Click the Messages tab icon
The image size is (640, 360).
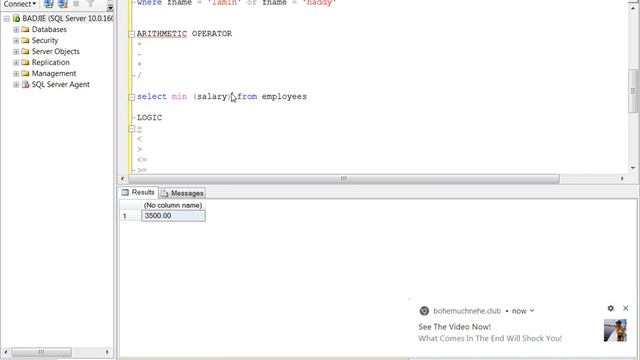165,193
